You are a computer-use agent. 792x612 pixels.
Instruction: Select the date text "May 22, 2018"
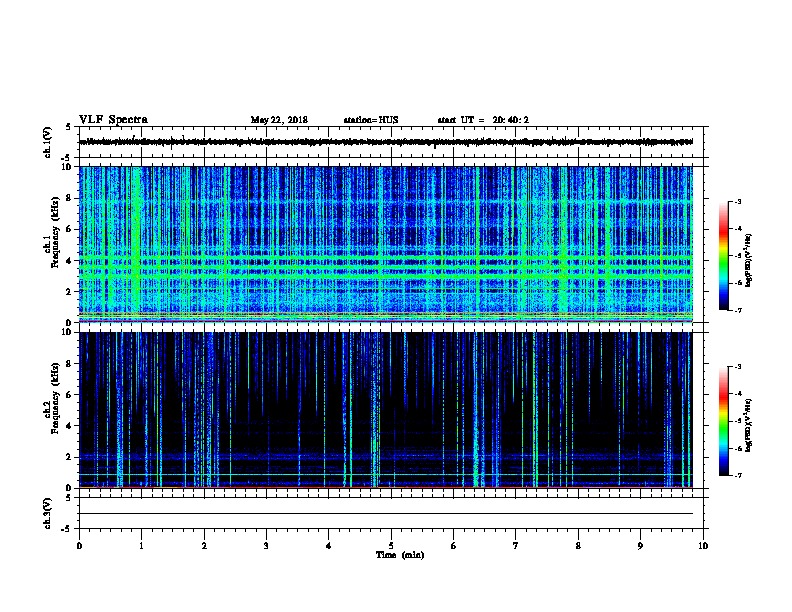tap(279, 120)
